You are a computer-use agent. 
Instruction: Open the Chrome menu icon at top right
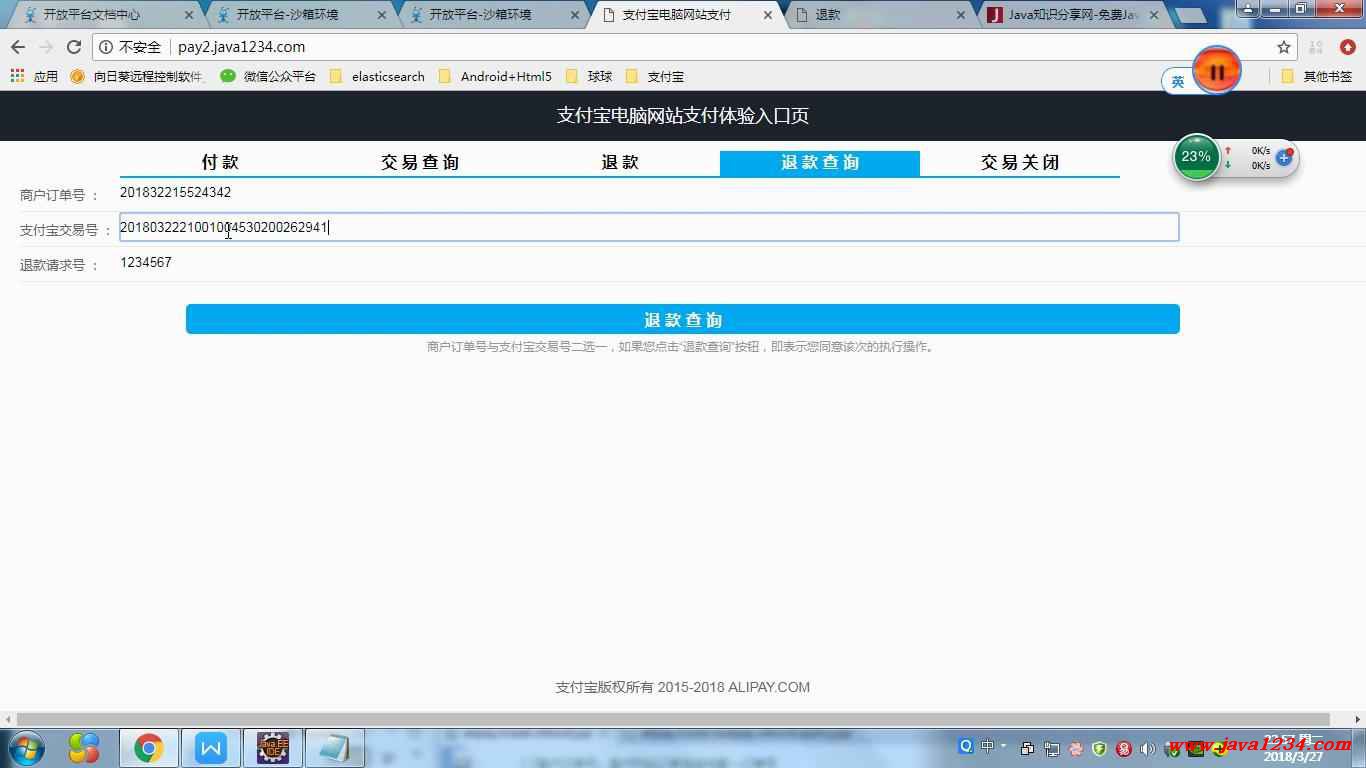tap(1347, 47)
